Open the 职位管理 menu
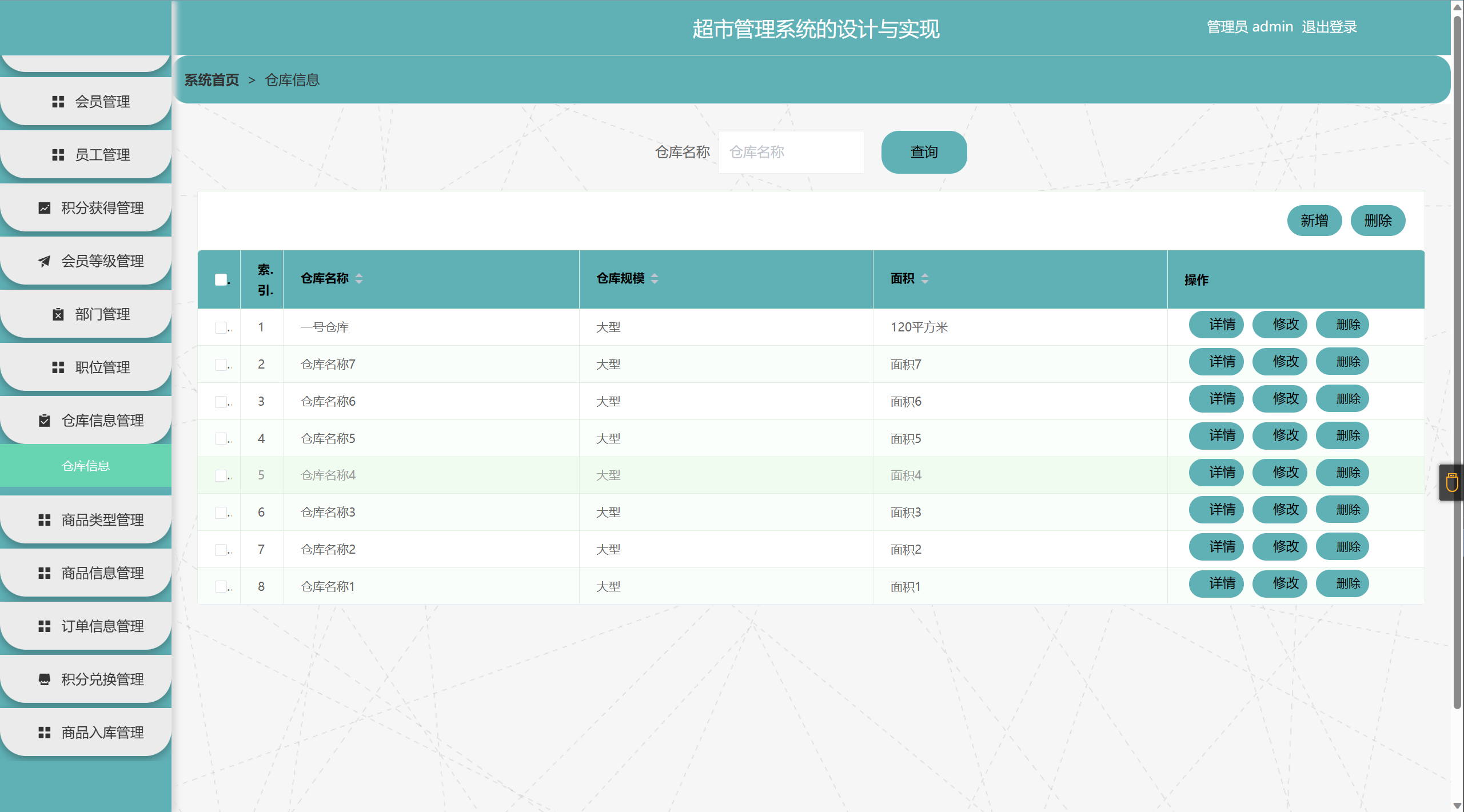 point(86,367)
